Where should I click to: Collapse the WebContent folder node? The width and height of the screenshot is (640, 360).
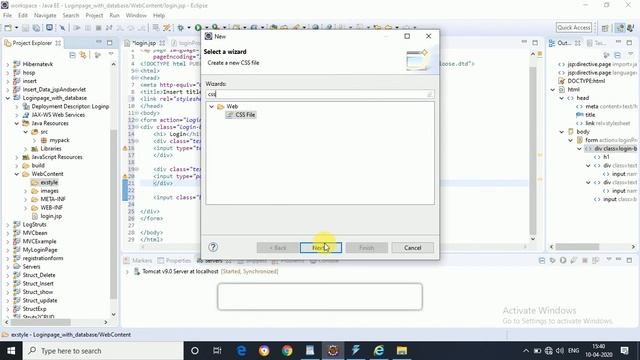[17, 174]
